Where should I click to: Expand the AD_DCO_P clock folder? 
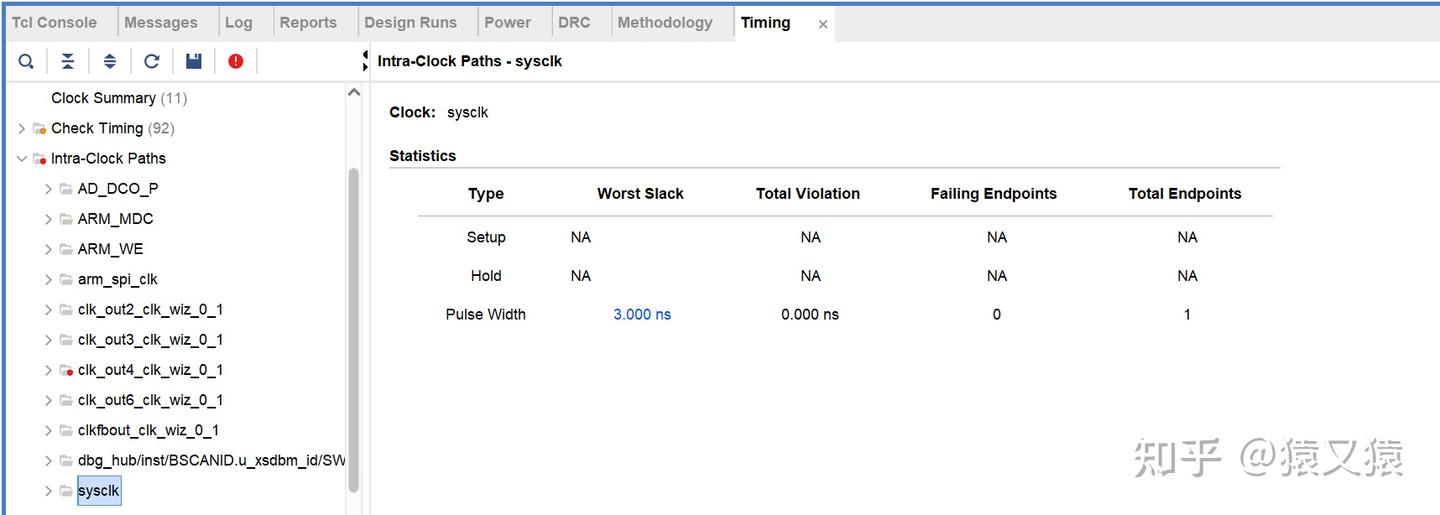point(48,189)
